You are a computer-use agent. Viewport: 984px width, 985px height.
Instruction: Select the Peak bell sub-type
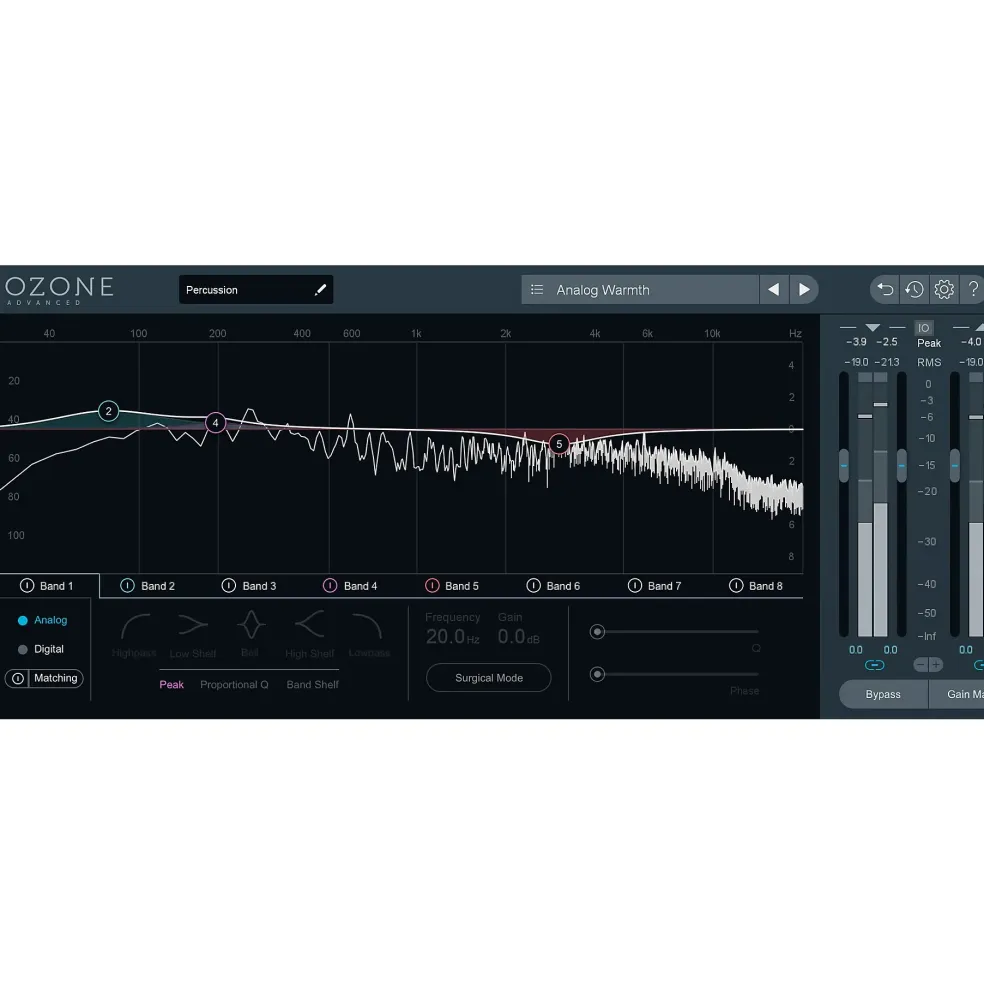pos(172,685)
